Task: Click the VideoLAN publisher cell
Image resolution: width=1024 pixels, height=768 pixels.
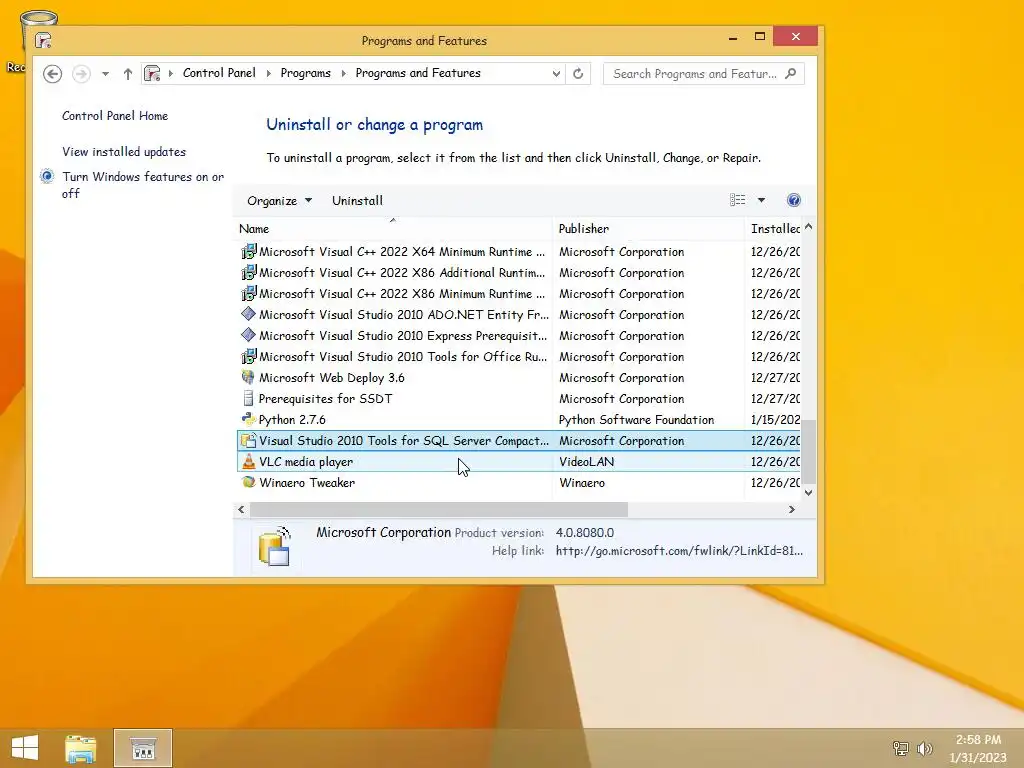Action: click(586, 462)
